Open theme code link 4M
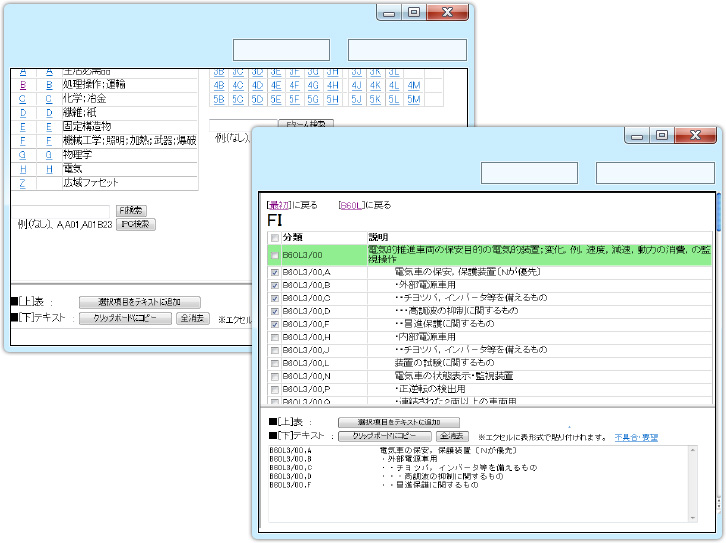The height and width of the screenshot is (543, 726). 414,86
